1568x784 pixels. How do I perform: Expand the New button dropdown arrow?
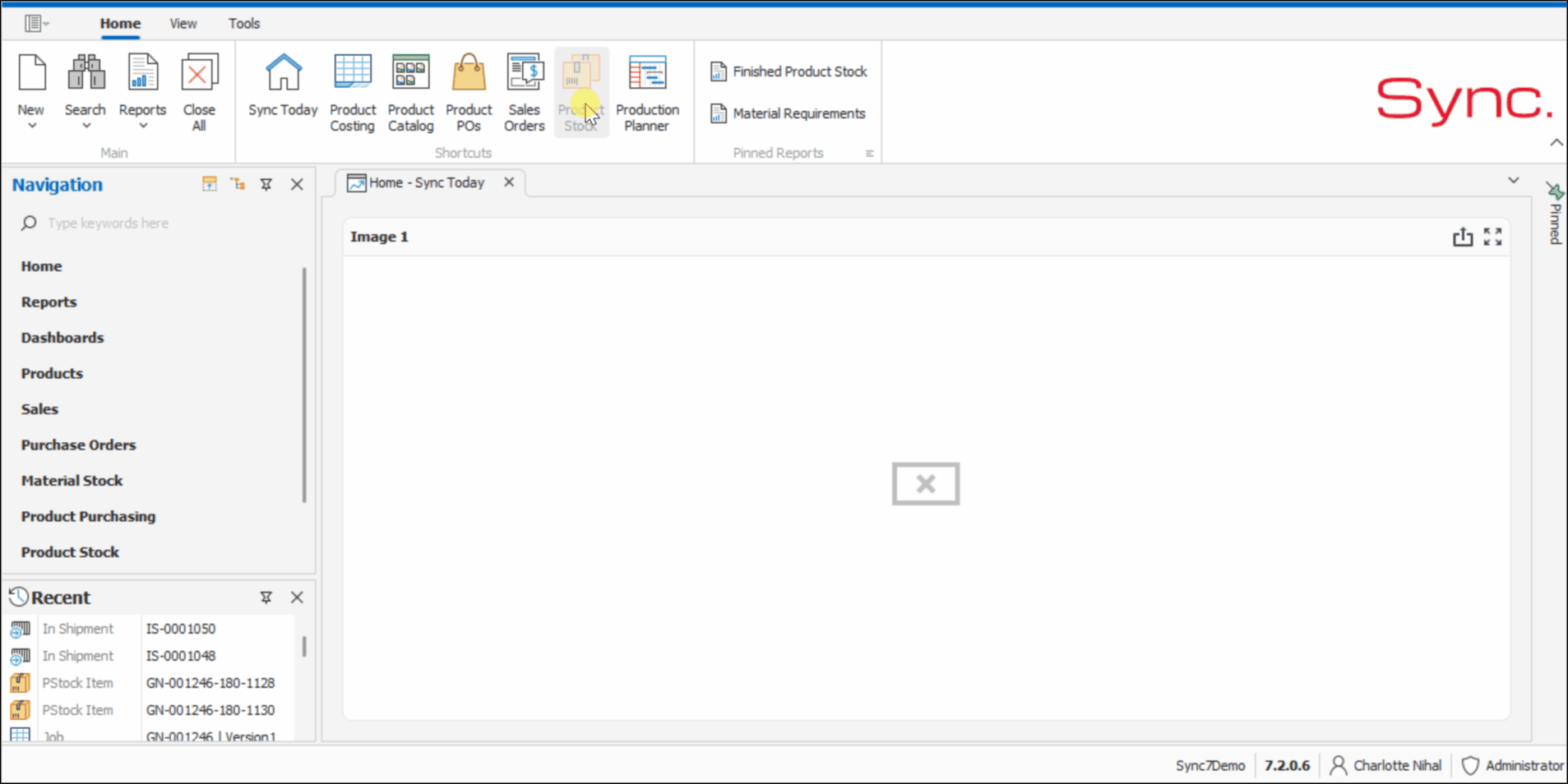pos(32,126)
